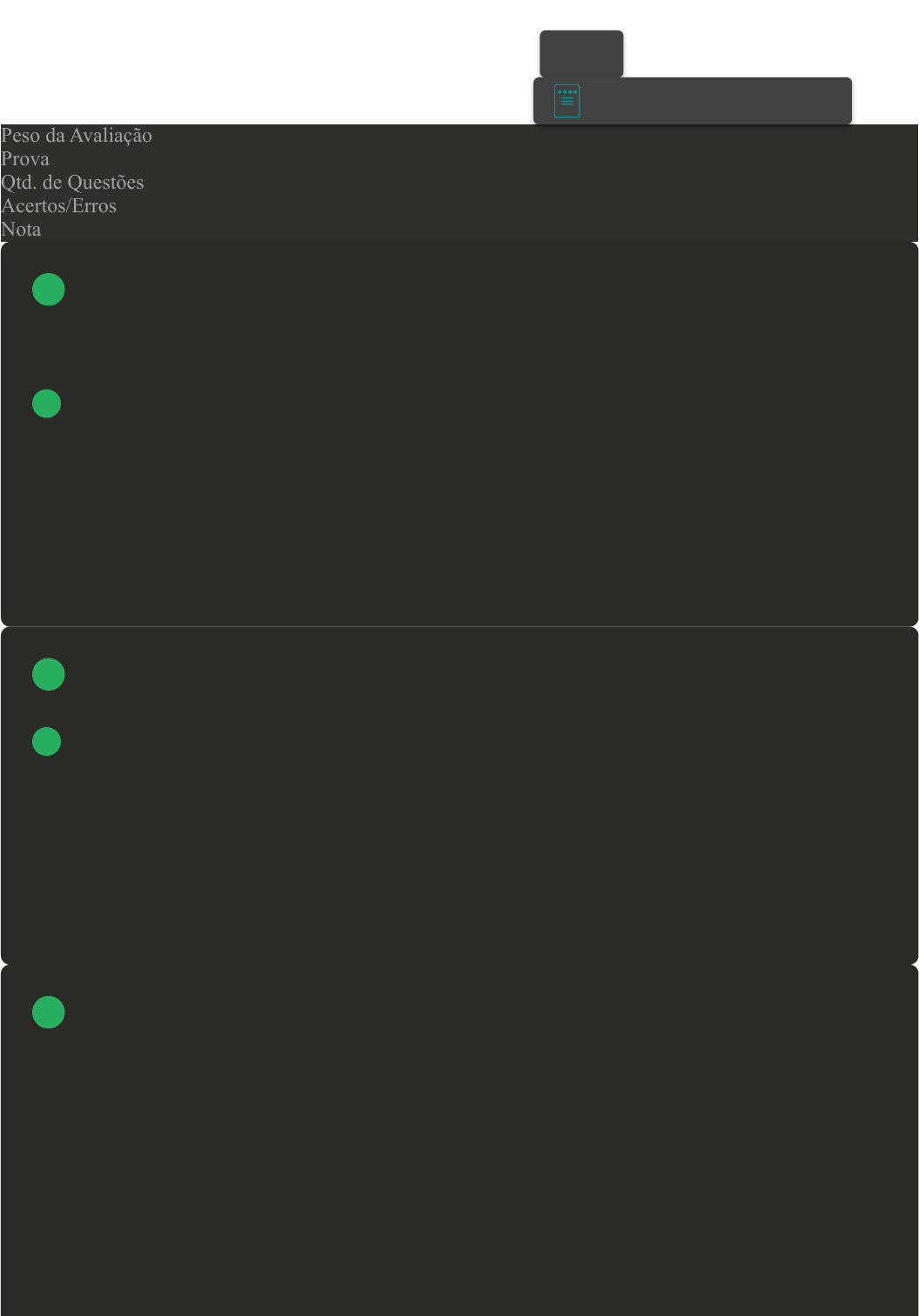The height and width of the screenshot is (1316, 919).
Task: Click the green dot in the third card
Action: [49, 1012]
